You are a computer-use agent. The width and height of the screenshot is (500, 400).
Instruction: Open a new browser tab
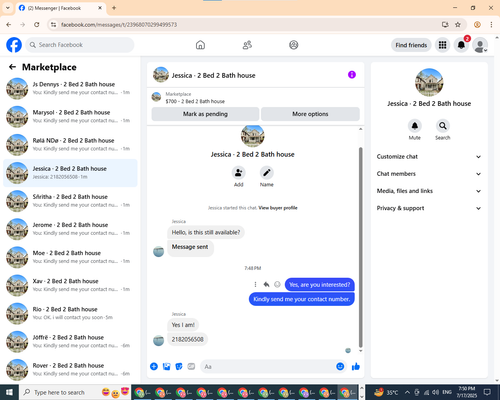tap(114, 8)
